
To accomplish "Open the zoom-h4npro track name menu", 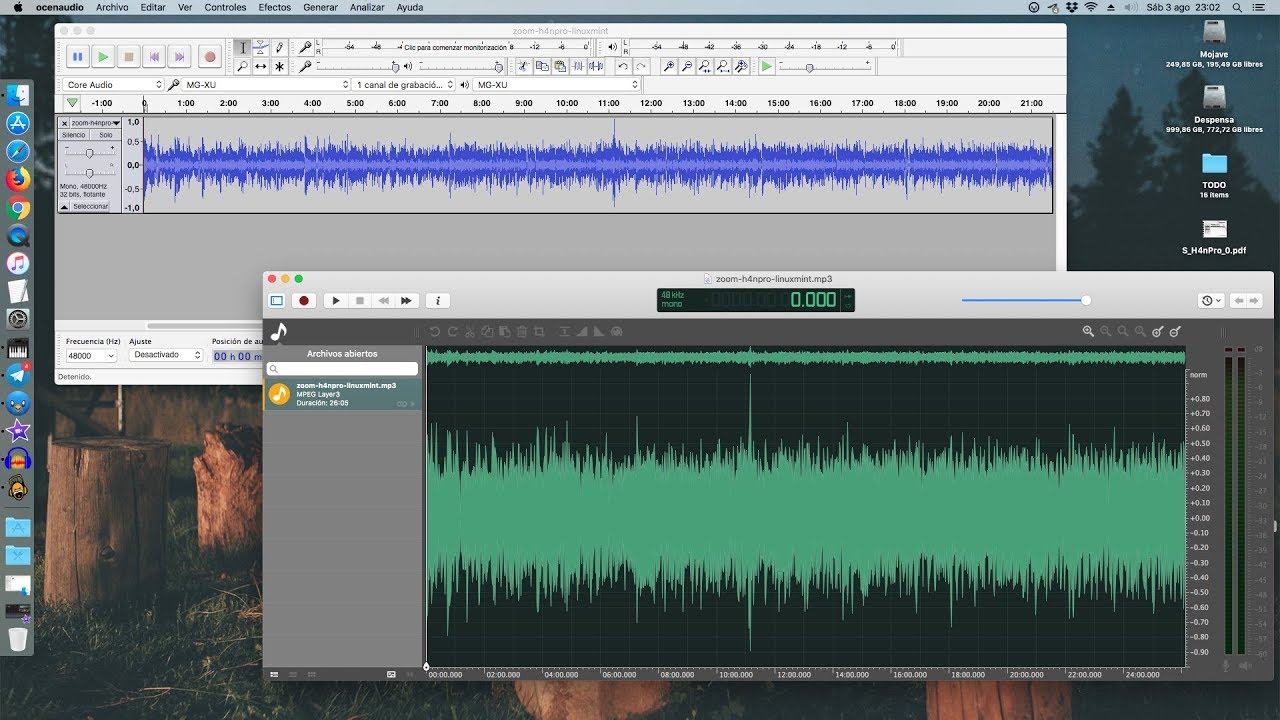I will pos(96,123).
